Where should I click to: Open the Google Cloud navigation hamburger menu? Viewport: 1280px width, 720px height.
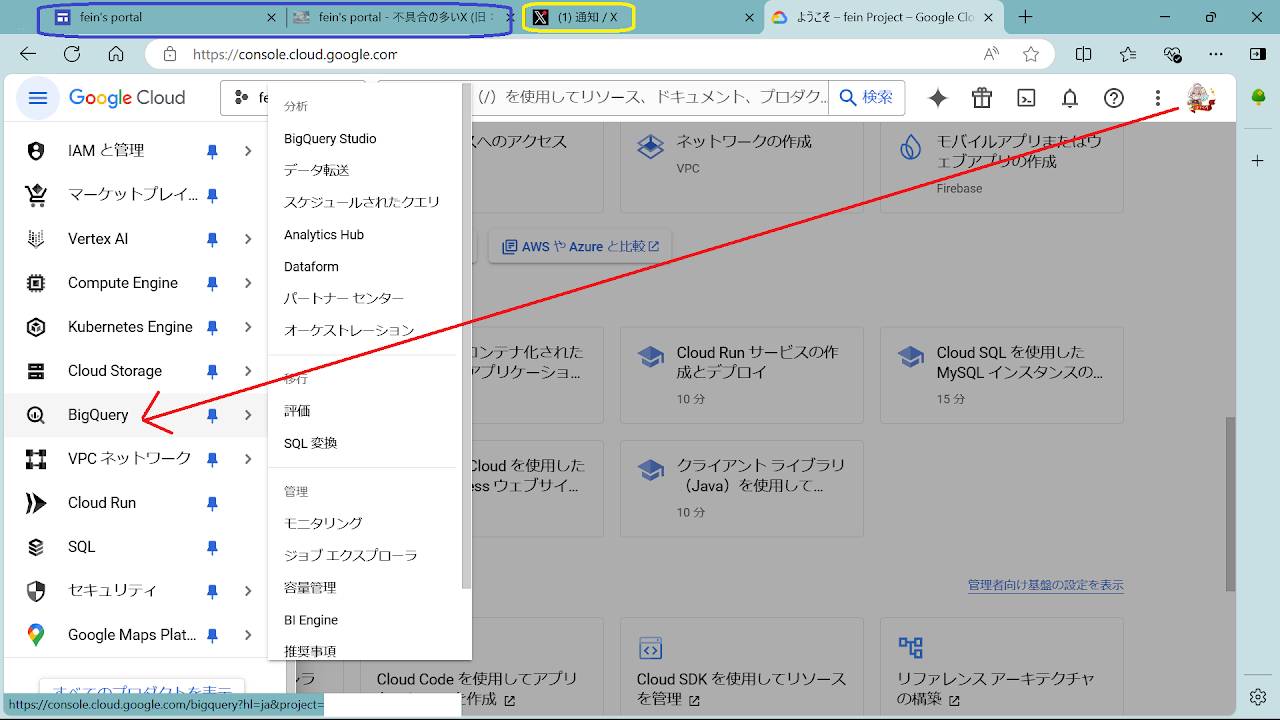(x=38, y=98)
